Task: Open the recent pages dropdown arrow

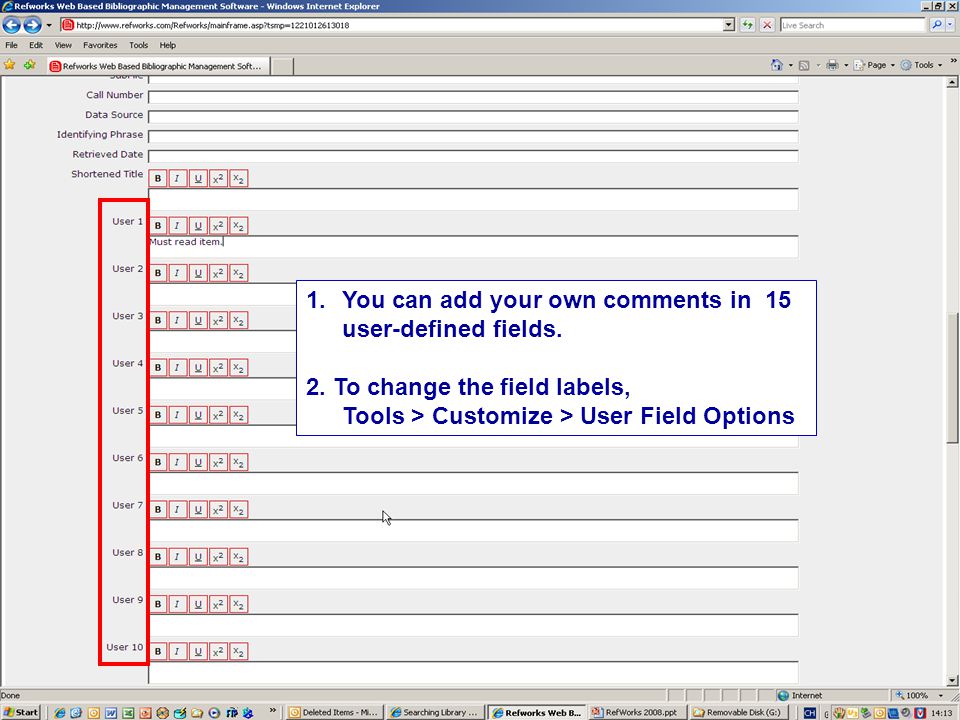Action: point(49,26)
